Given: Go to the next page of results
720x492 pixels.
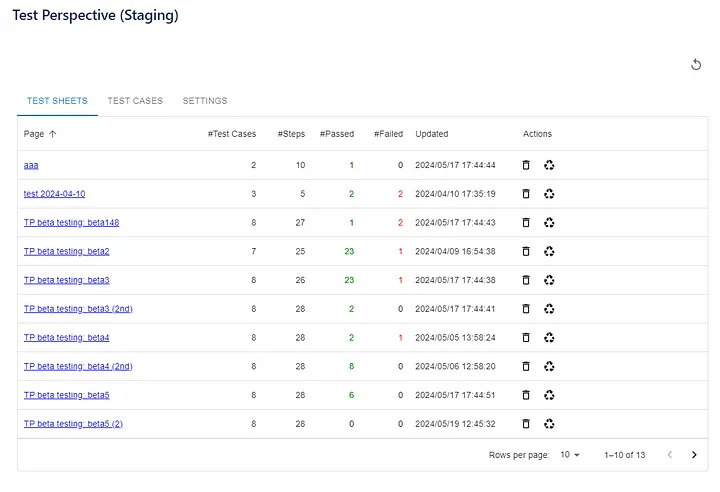Looking at the screenshot, I should (694, 455).
